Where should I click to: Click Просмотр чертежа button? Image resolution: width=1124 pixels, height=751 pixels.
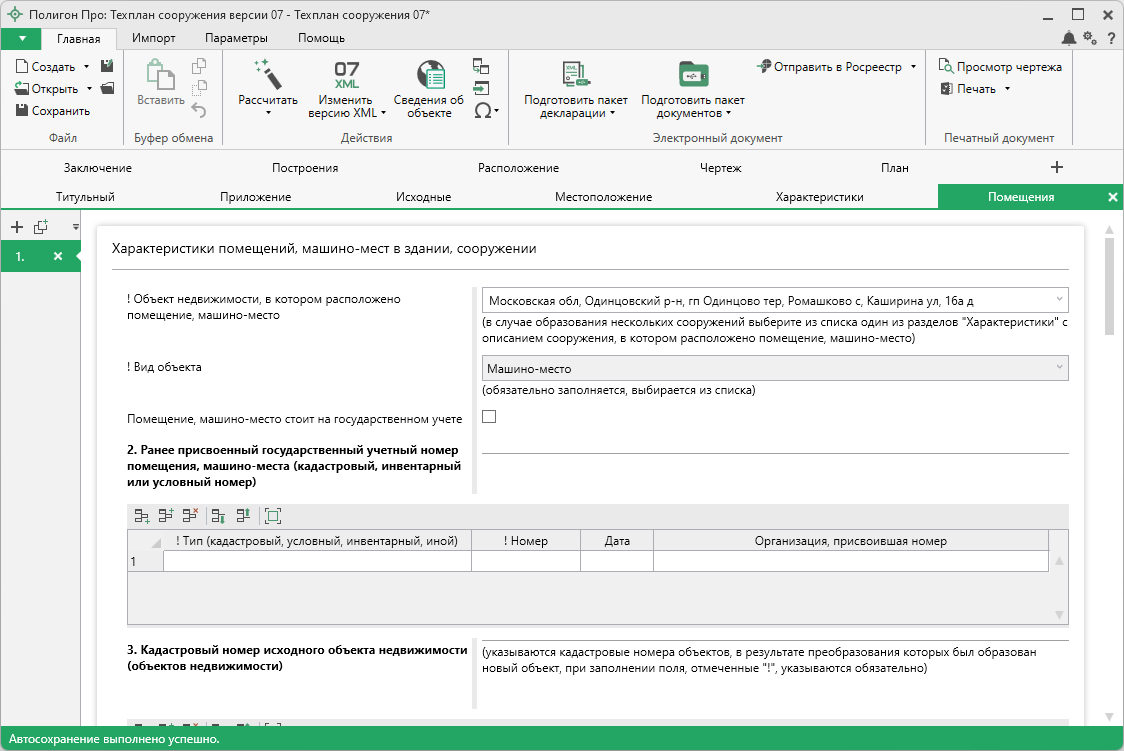(x=1000, y=67)
